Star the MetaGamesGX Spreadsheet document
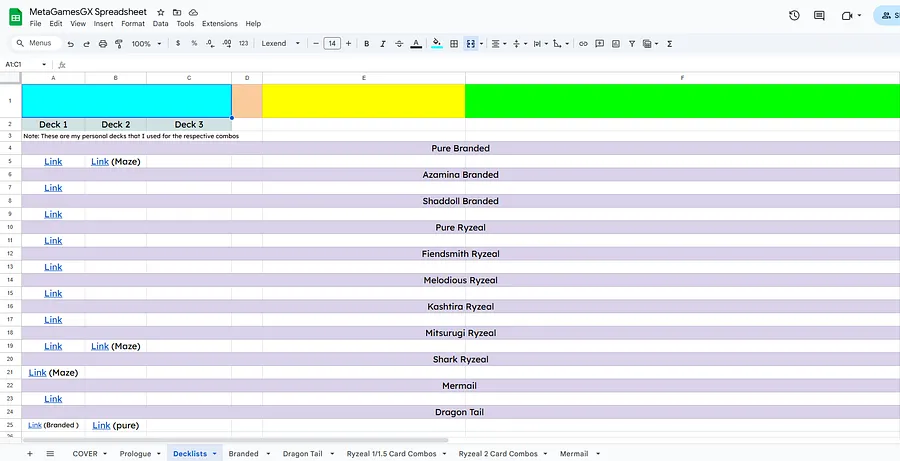 [x=161, y=12]
